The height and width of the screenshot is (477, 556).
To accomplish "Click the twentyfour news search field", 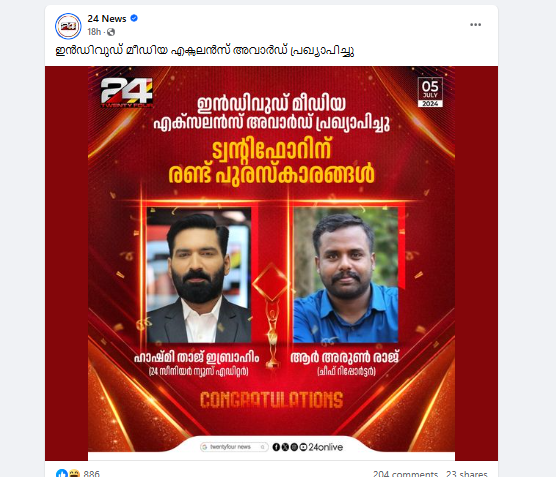I will coord(234,447).
